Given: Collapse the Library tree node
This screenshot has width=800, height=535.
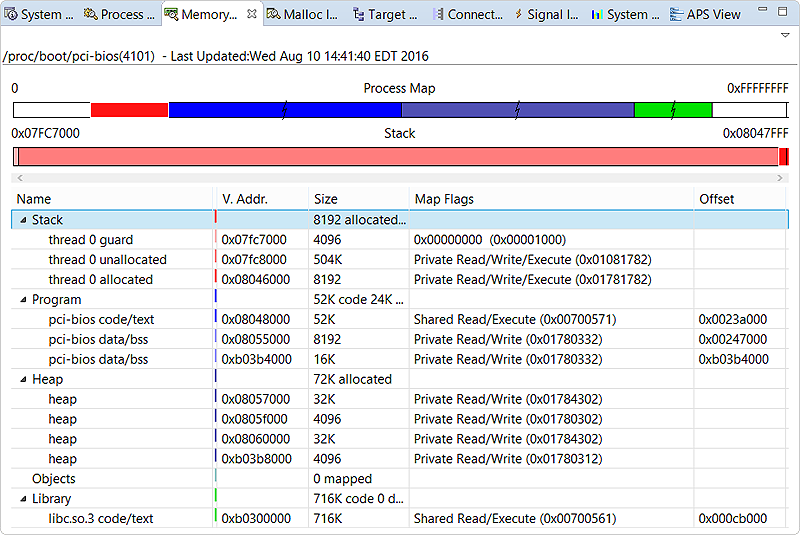Looking at the screenshot, I should click(23, 499).
